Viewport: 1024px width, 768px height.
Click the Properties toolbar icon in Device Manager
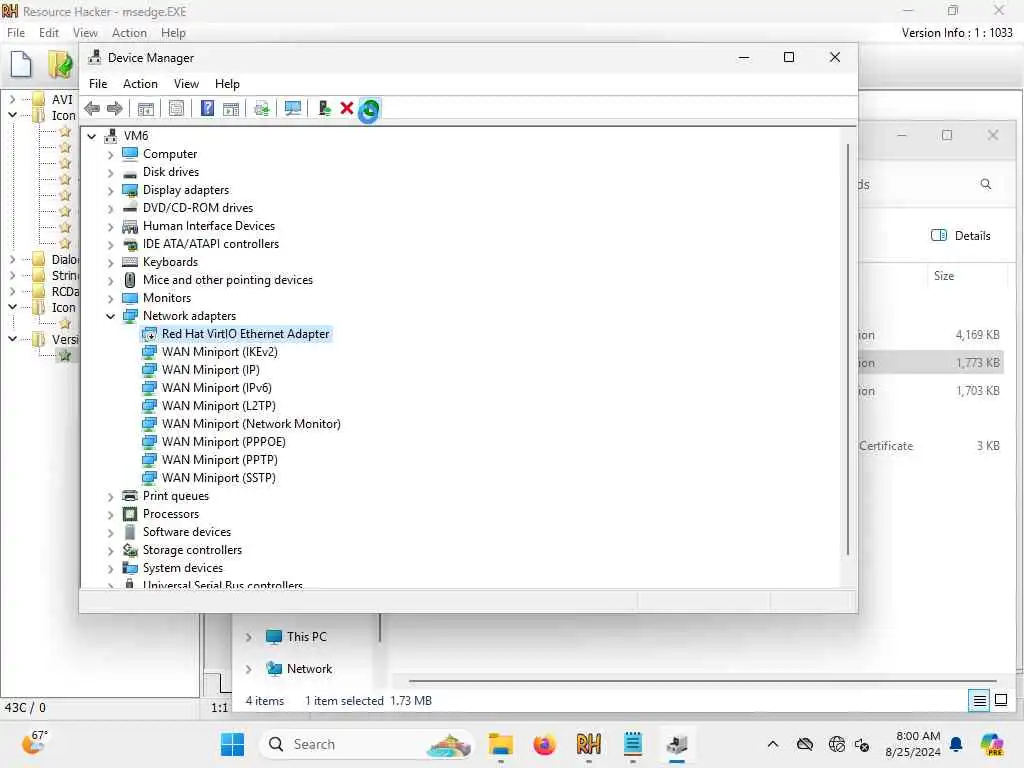click(x=176, y=108)
